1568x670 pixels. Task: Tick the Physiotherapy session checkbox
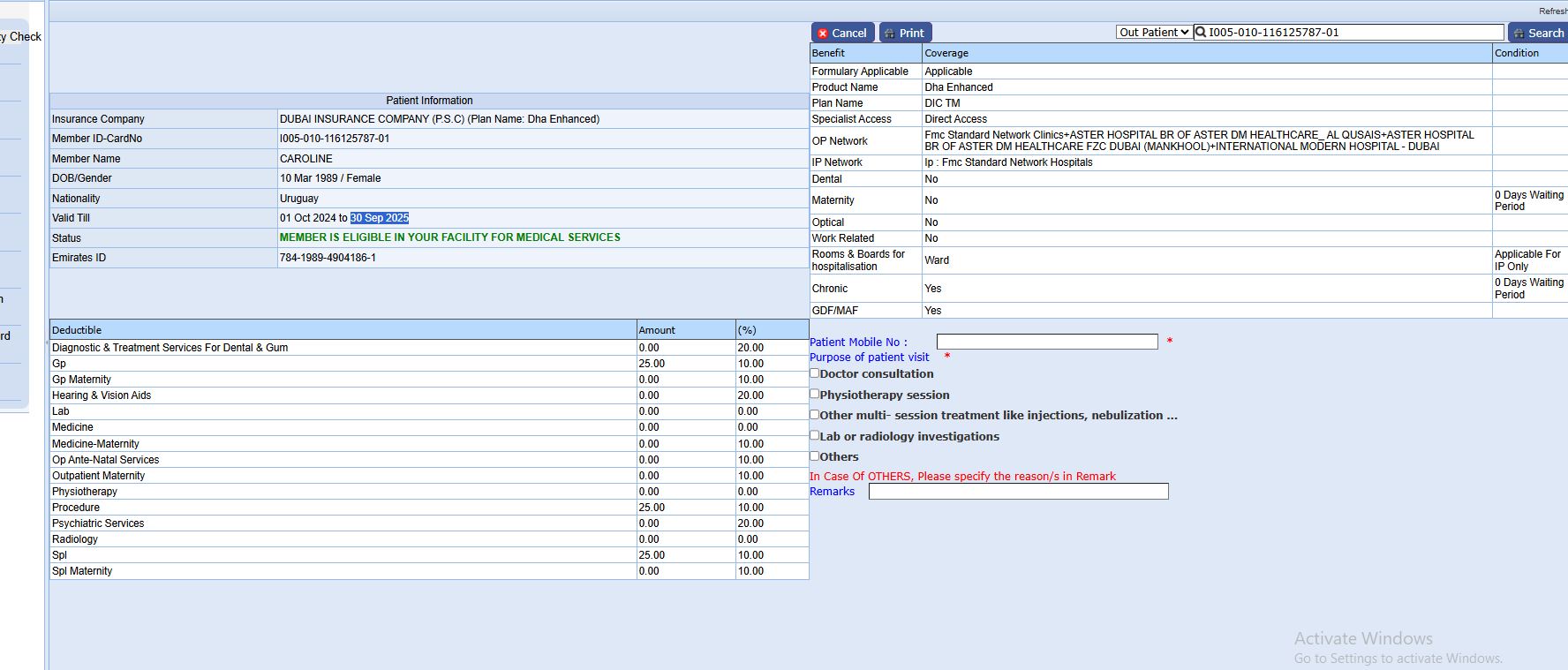coord(815,395)
